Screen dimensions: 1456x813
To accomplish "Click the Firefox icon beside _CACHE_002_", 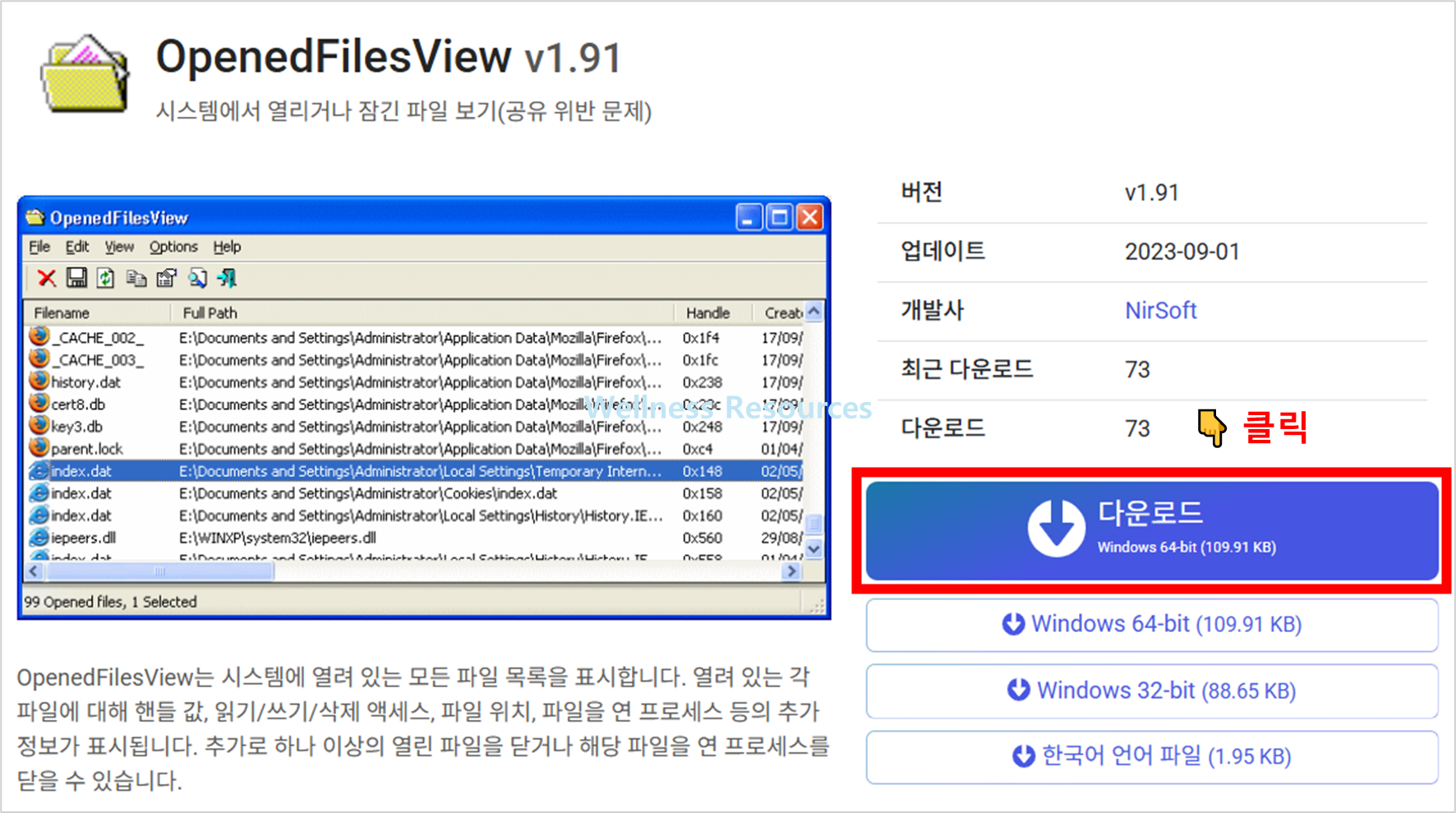I will point(39,337).
